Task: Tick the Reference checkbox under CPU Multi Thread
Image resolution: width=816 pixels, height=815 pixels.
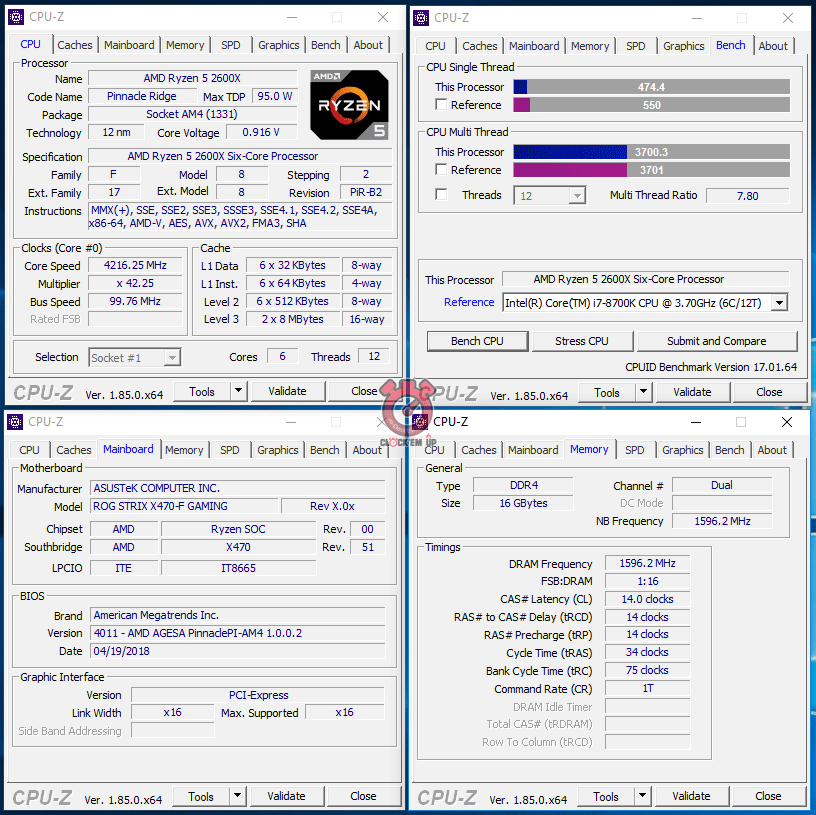Action: click(x=441, y=170)
